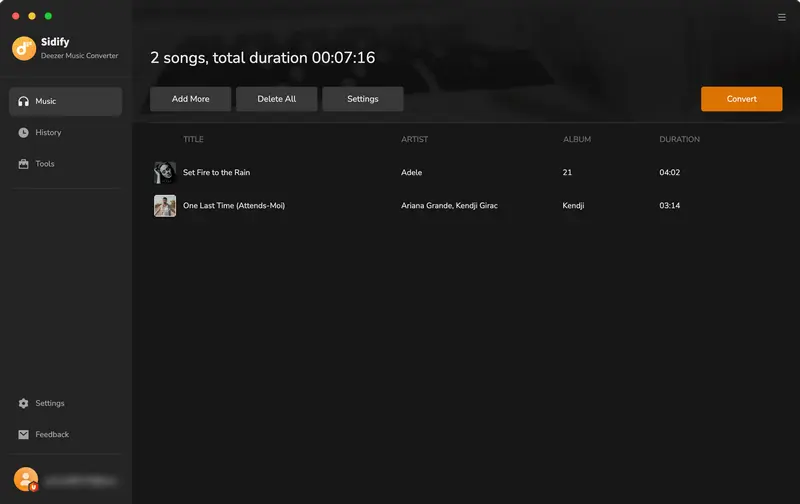Click the DURATION column header
The height and width of the screenshot is (504, 800).
[x=679, y=139]
